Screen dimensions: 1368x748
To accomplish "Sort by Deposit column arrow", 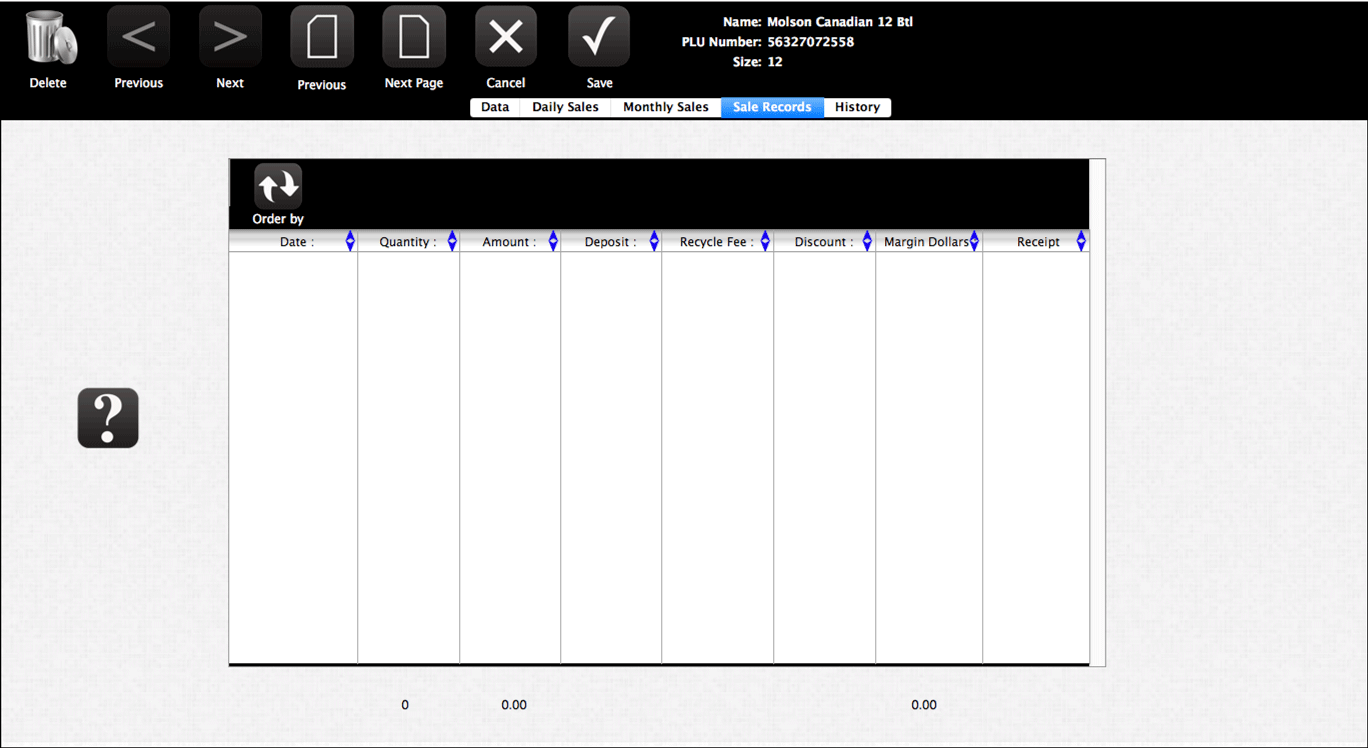I will click(x=654, y=242).
